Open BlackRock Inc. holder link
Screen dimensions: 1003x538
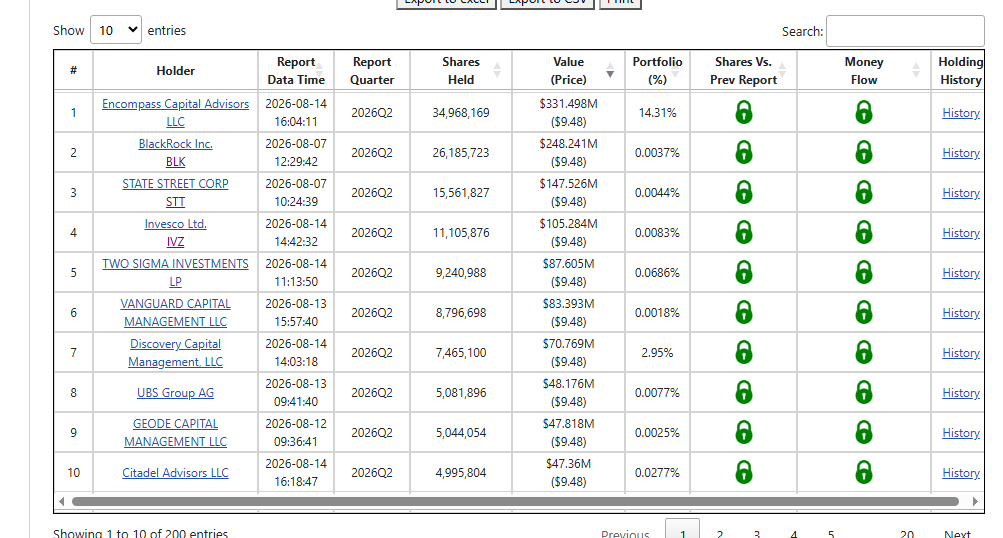click(175, 144)
